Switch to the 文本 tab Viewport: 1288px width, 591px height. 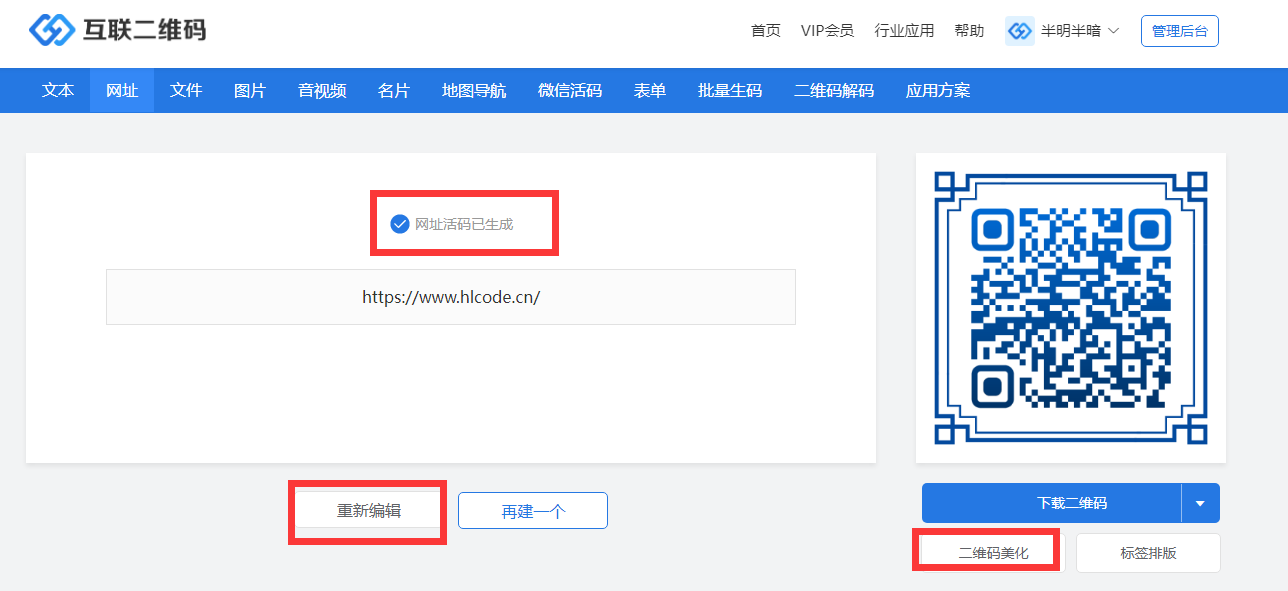click(58, 91)
